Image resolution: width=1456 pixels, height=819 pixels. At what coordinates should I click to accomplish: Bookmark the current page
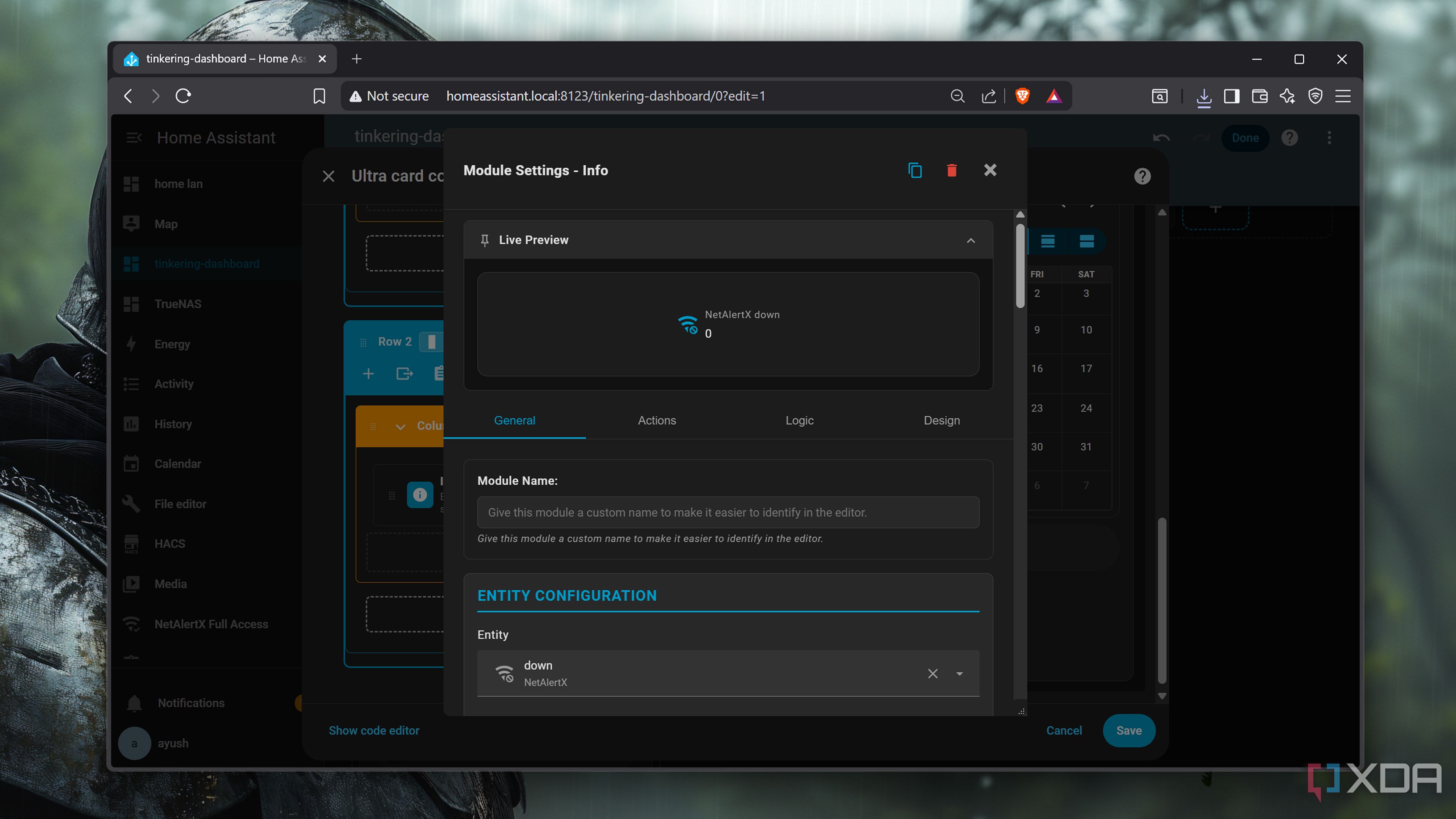[x=319, y=96]
